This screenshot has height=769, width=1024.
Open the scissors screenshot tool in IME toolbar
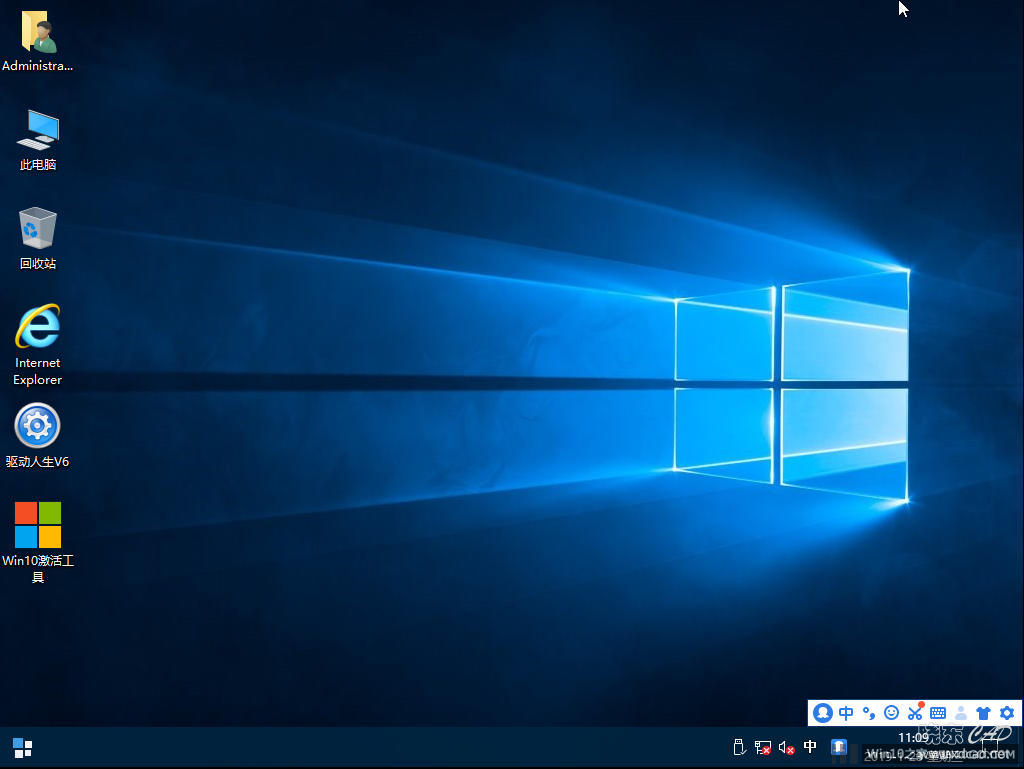[x=915, y=712]
